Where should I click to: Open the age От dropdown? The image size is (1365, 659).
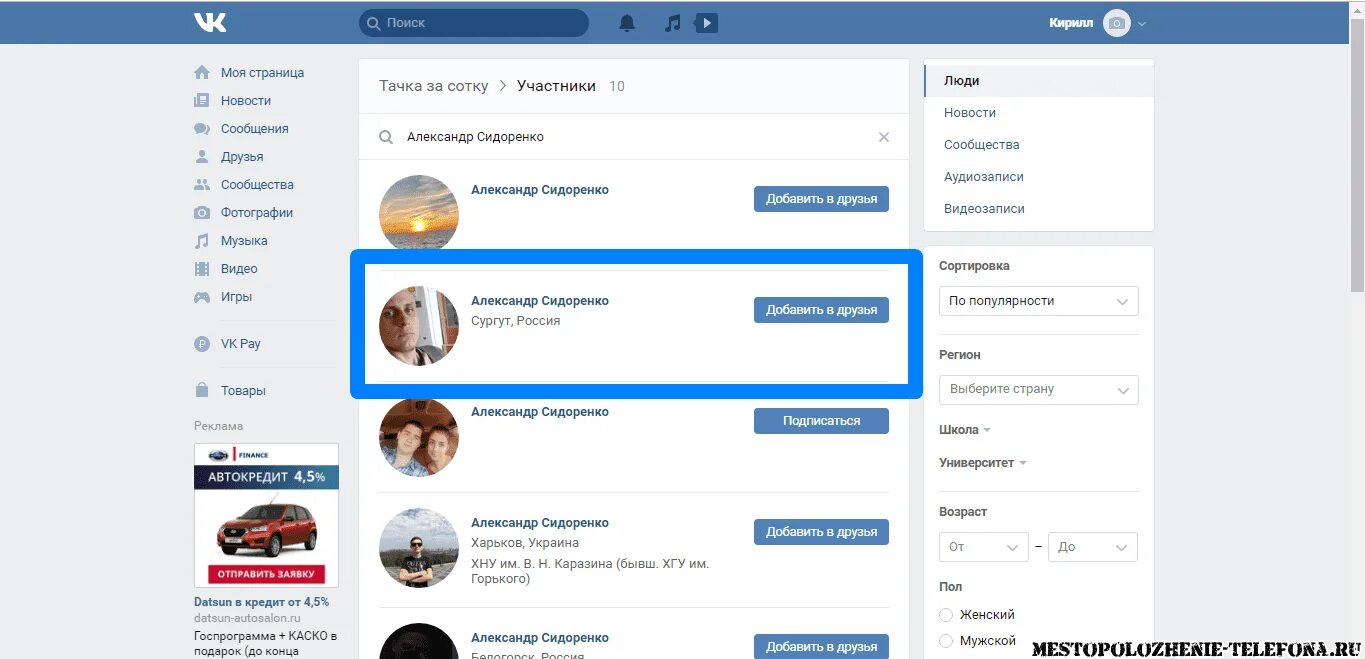pyautogui.click(x=984, y=547)
